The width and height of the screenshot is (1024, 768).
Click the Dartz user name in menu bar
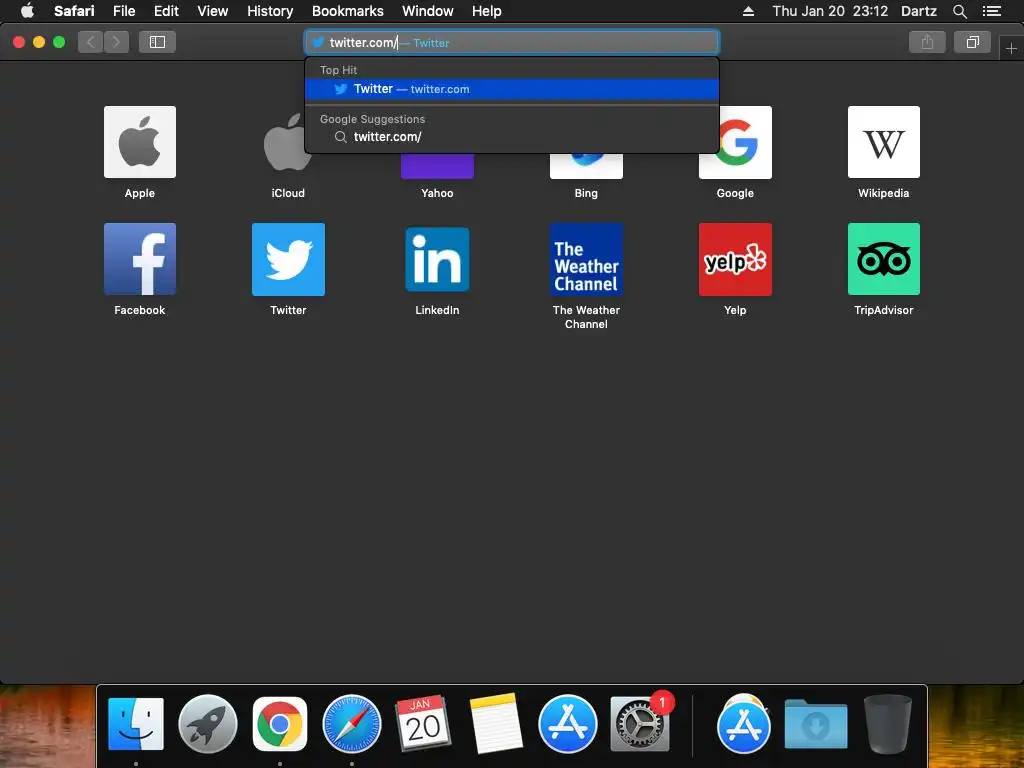918,11
